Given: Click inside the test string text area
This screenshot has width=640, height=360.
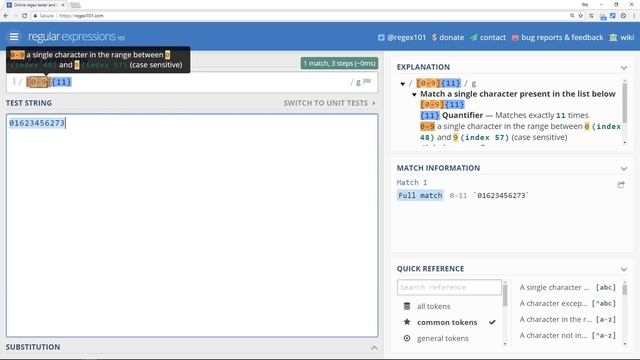Looking at the screenshot, I should tap(192, 225).
